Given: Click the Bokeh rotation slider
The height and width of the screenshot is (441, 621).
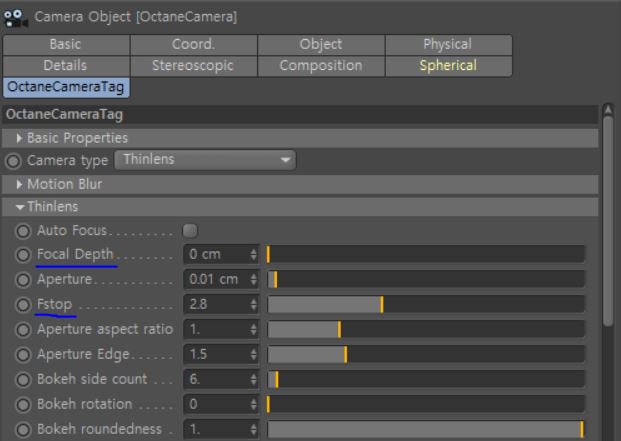Looking at the screenshot, I should (426, 404).
